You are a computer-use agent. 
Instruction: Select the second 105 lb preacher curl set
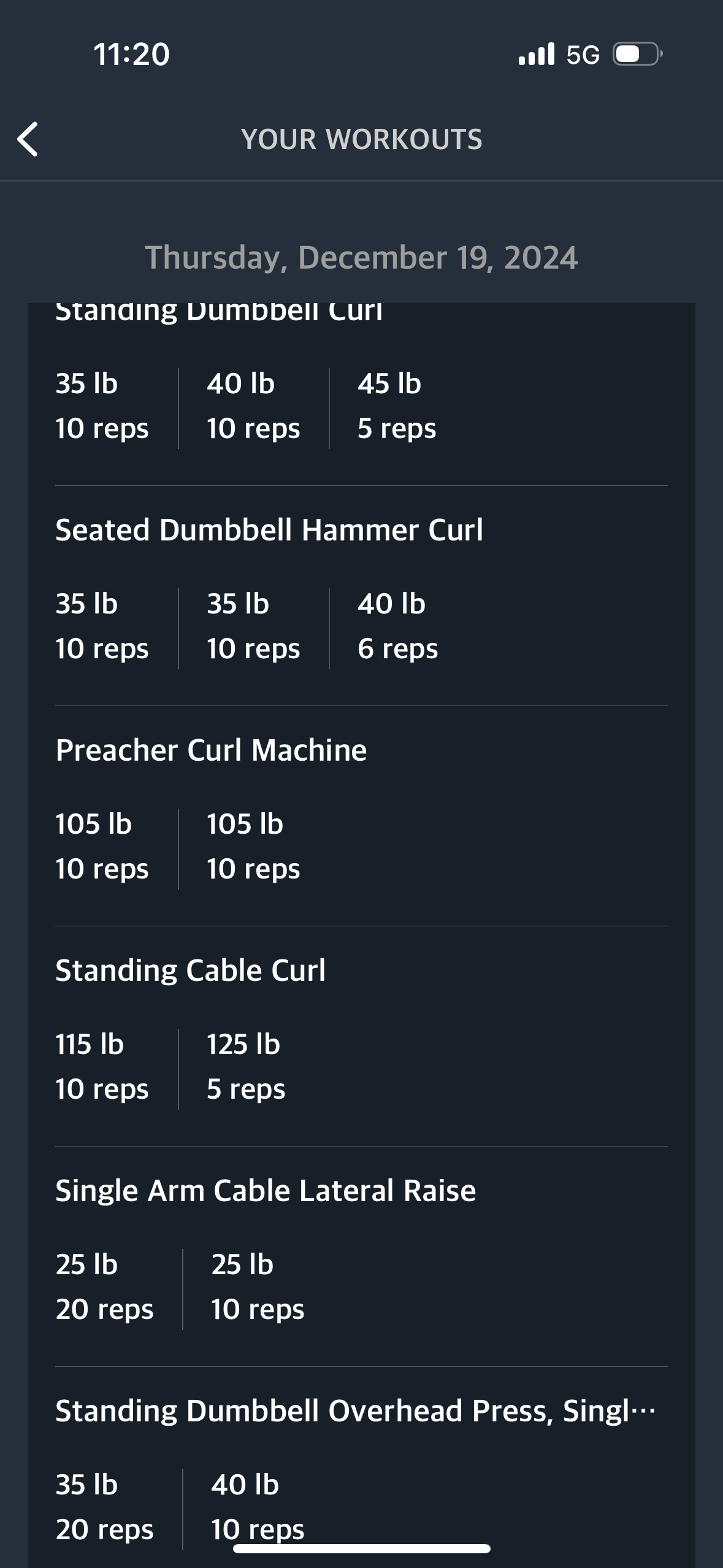(253, 847)
